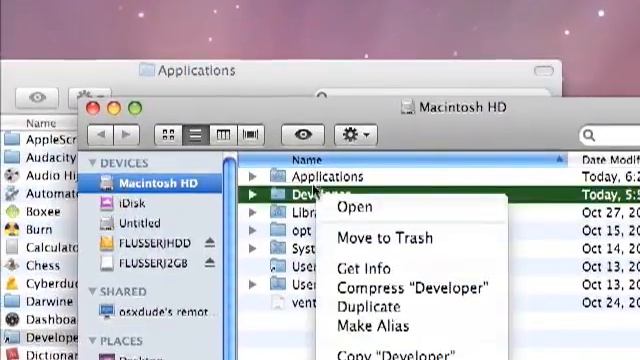Choose Move to Trash
640x360 pixels.
pyautogui.click(x=385, y=238)
